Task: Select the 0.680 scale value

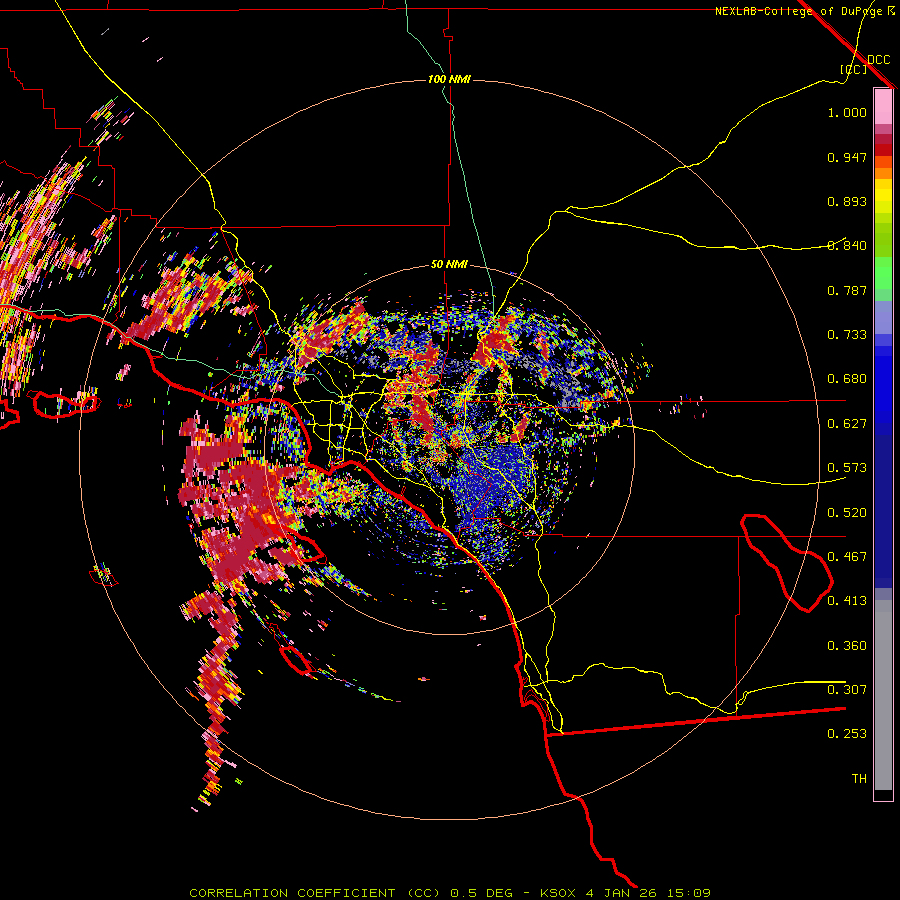Action: 847,379
